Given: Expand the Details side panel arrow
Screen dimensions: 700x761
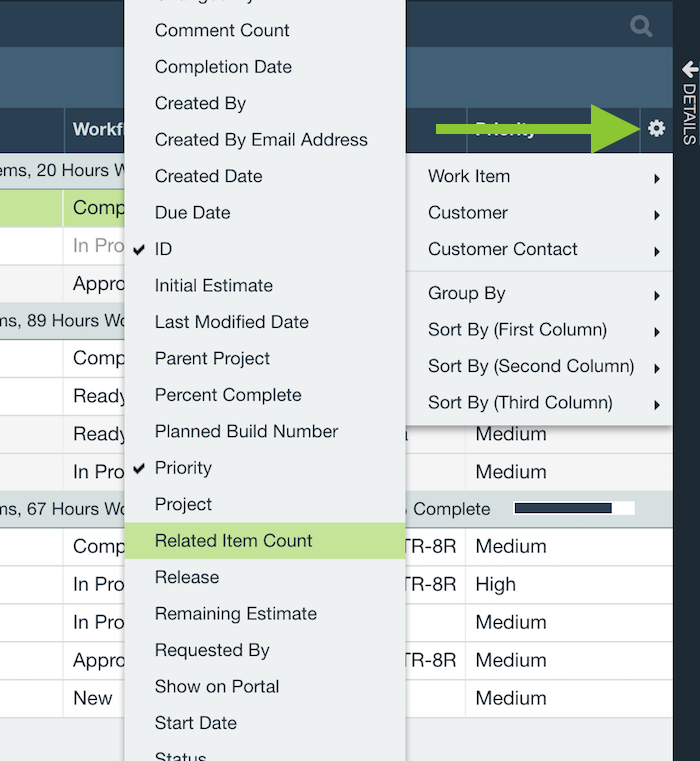Looking at the screenshot, I should point(690,69).
